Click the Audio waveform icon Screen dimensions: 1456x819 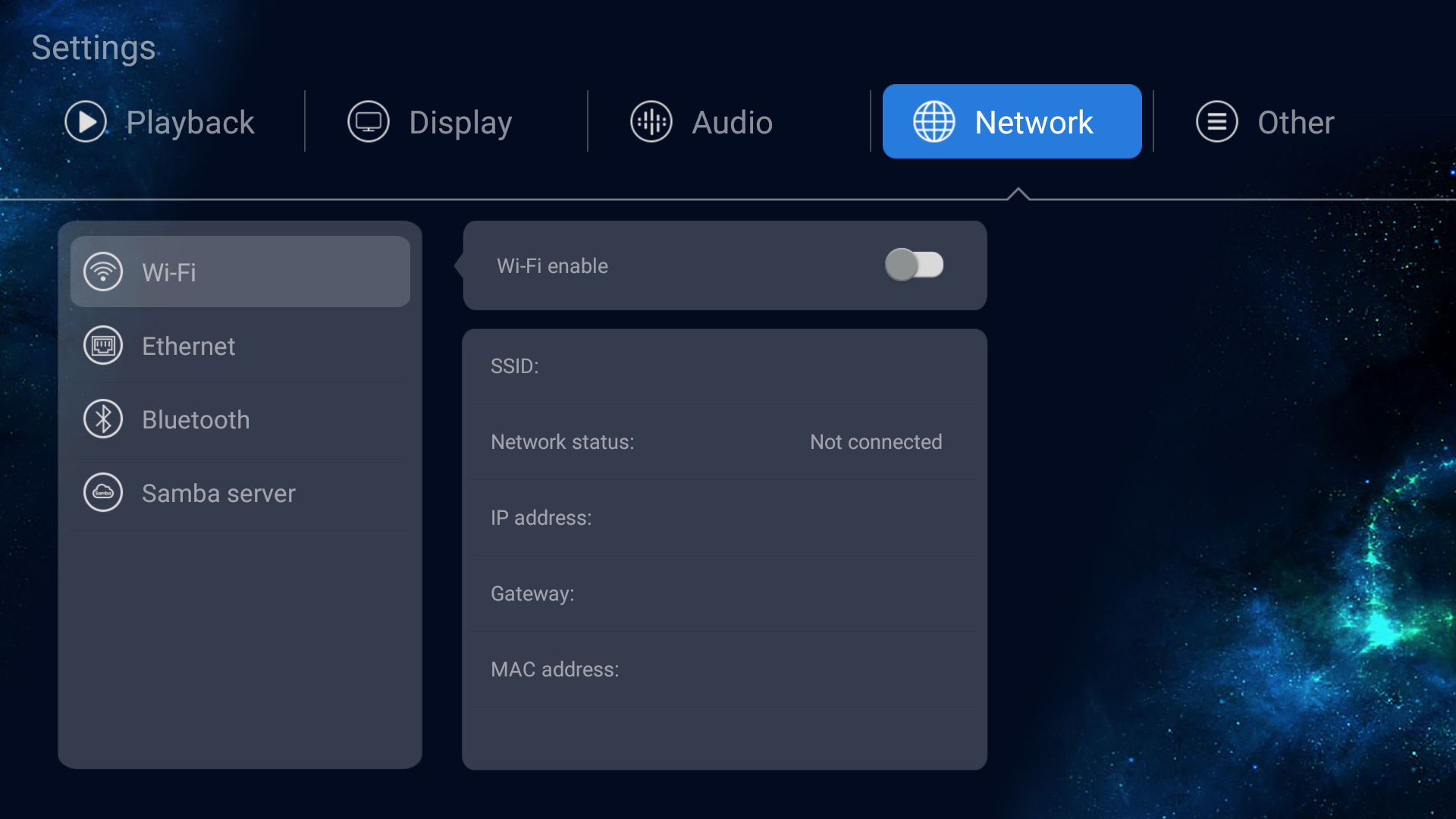(651, 121)
